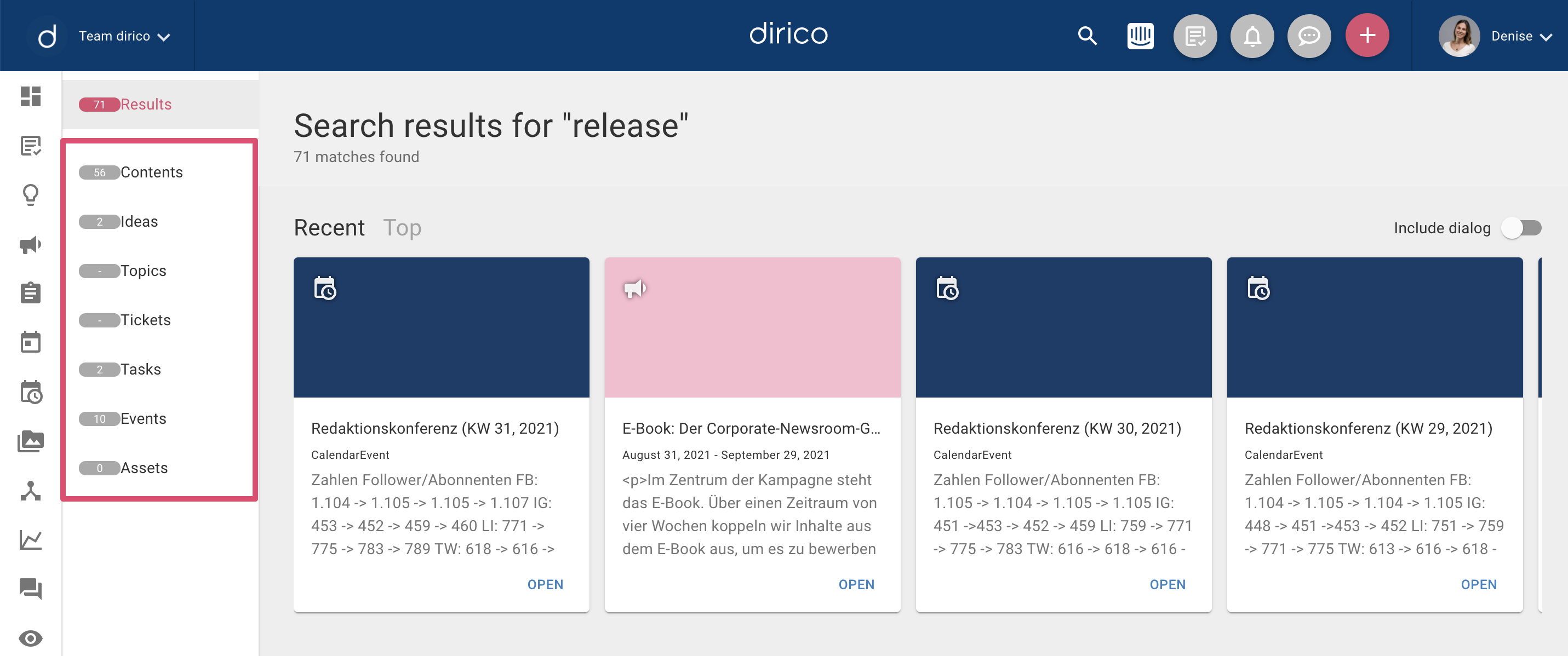Image resolution: width=1568 pixels, height=656 pixels.
Task: Switch to the Top tab
Action: pos(402,228)
